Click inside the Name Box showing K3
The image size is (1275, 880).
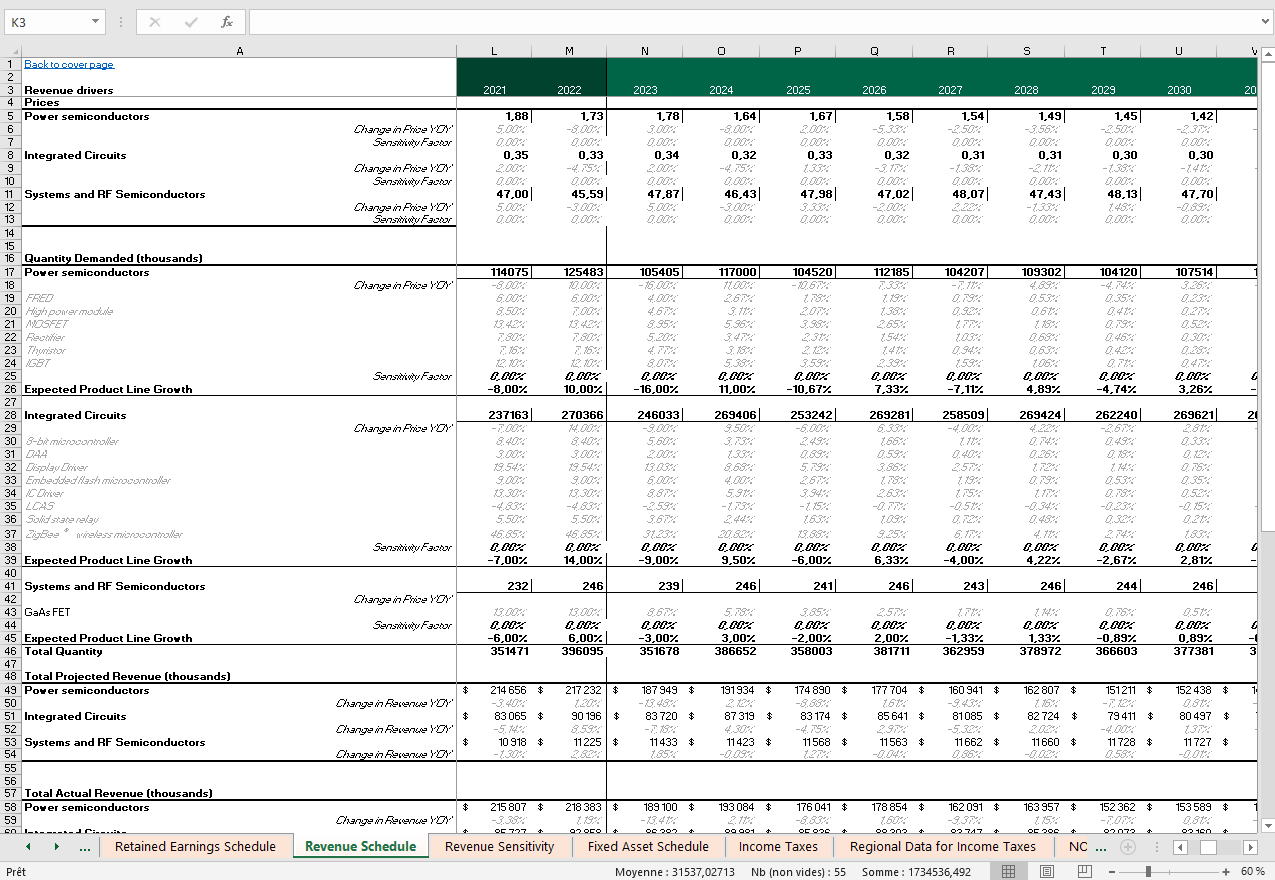(47, 22)
